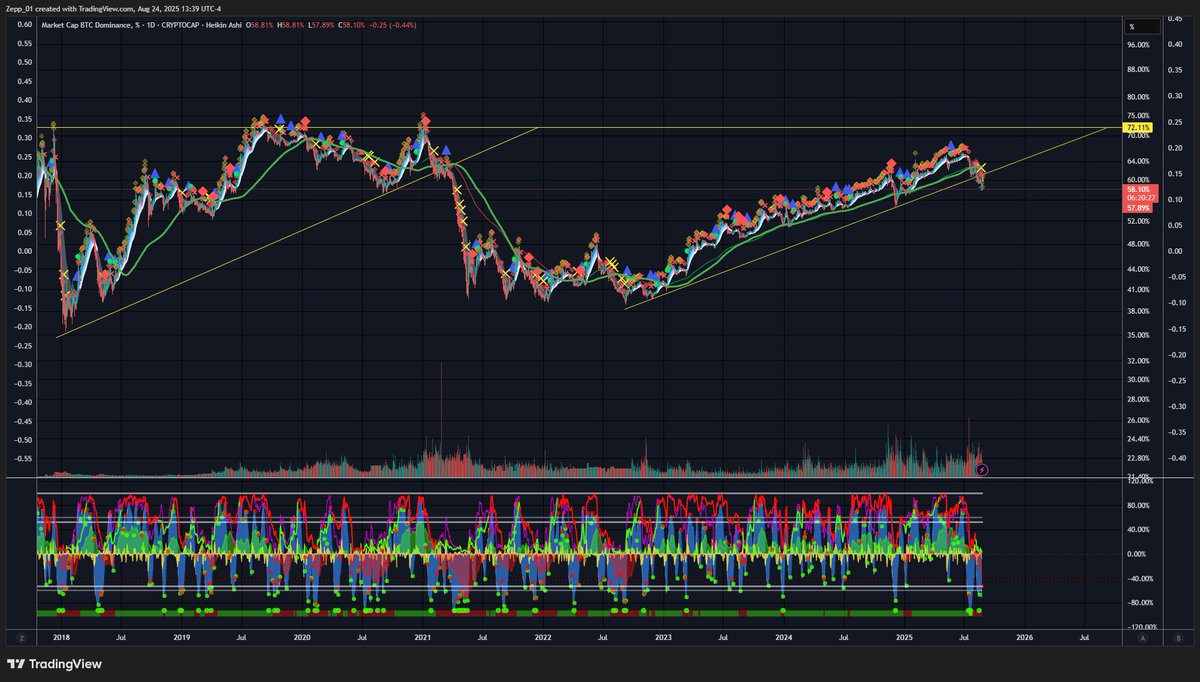
Task: Click the C58.10% close value in the legend
Action: [x=351, y=24]
